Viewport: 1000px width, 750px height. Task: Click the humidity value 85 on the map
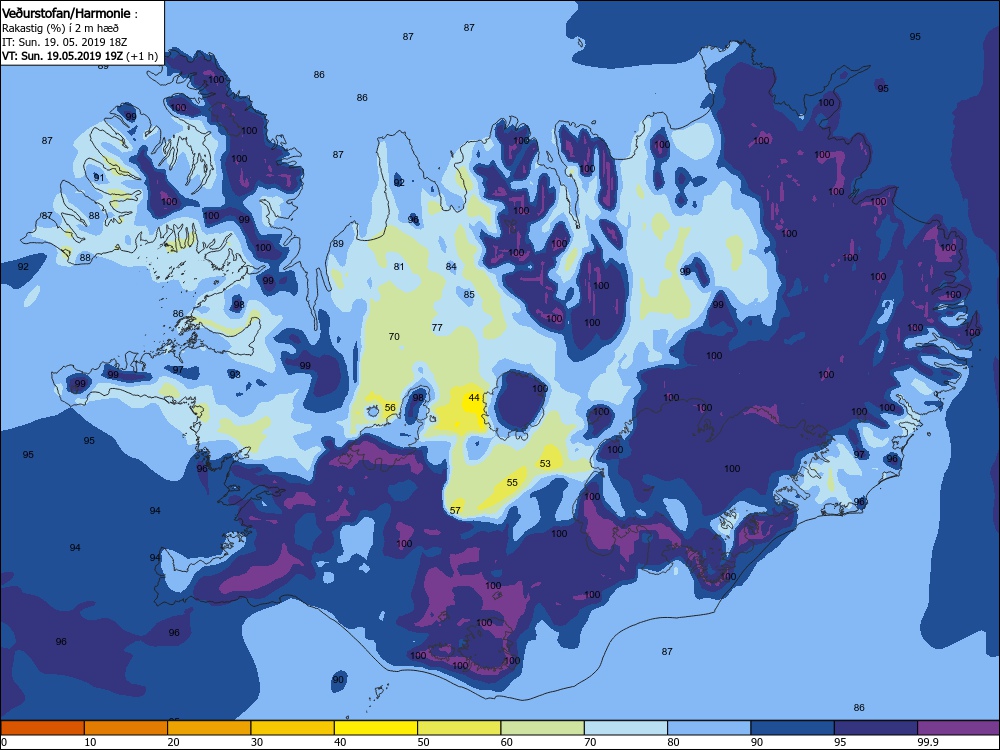pos(469,295)
